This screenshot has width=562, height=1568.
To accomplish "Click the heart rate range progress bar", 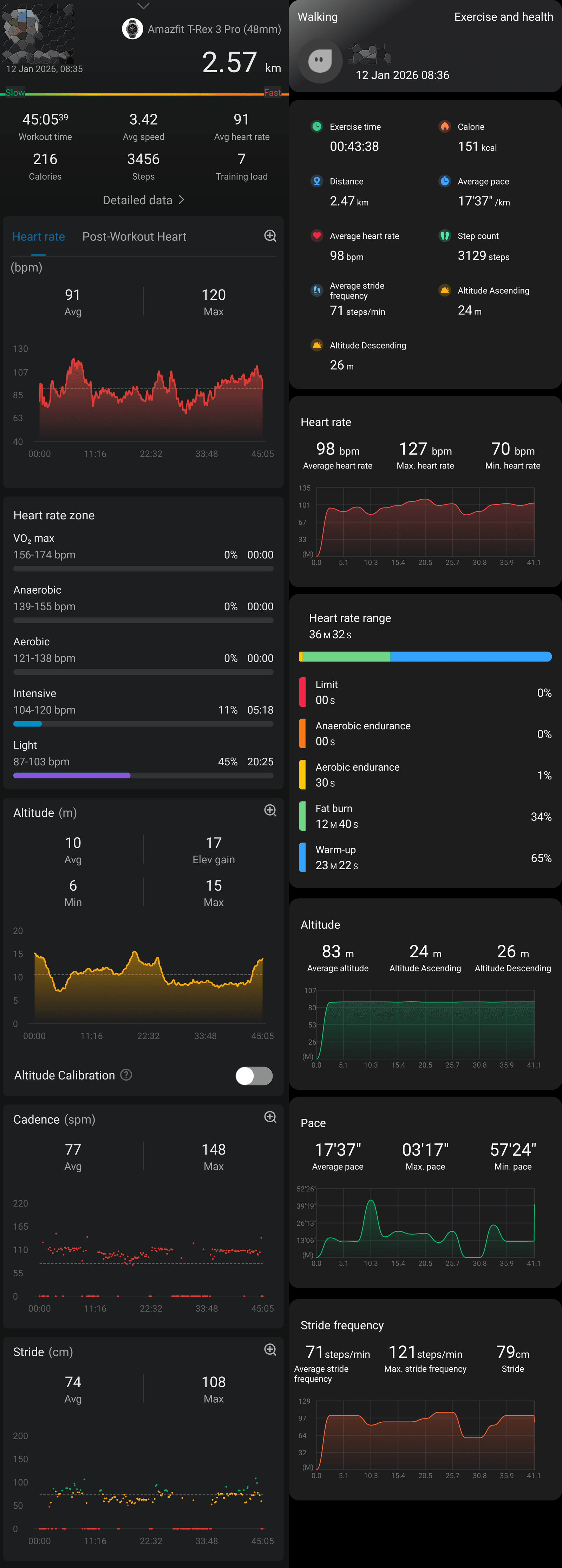I will (425, 657).
